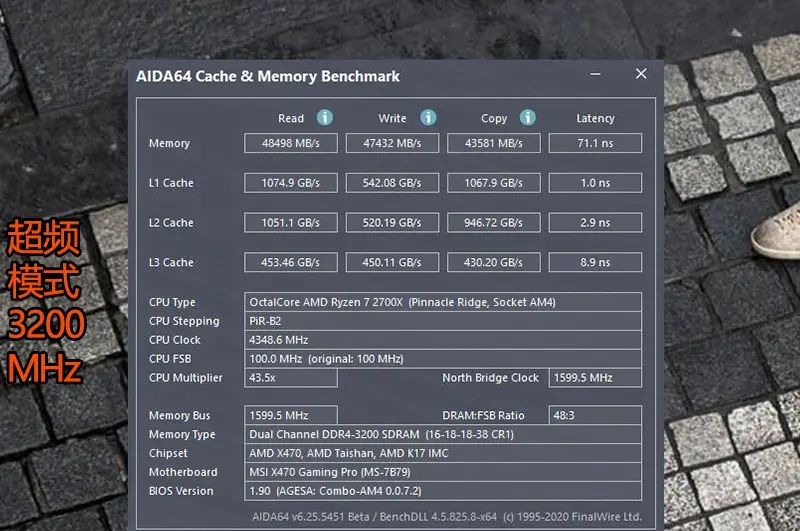Select L3 Cache copy value 430.20 GB/s
Image resolution: width=800 pixels, height=531 pixels.
pyautogui.click(x=494, y=263)
